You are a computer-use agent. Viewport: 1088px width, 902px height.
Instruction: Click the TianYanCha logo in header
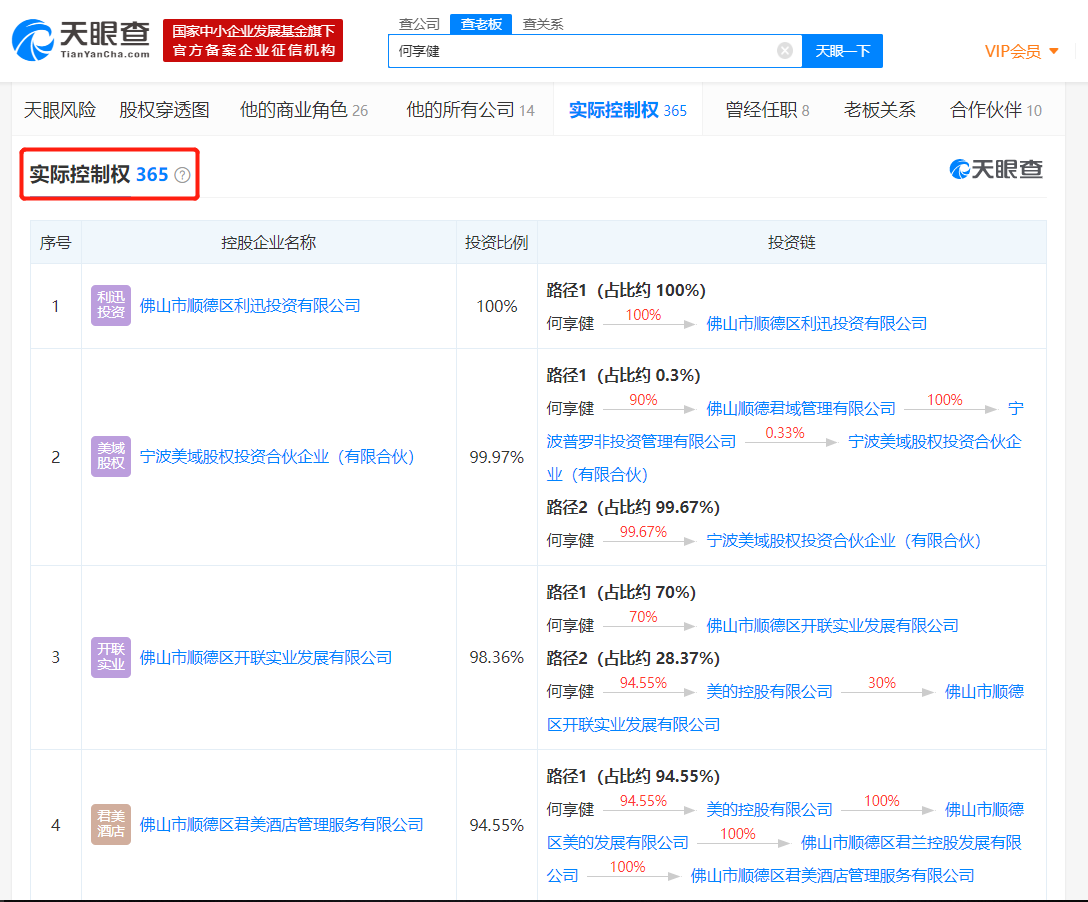pos(80,40)
